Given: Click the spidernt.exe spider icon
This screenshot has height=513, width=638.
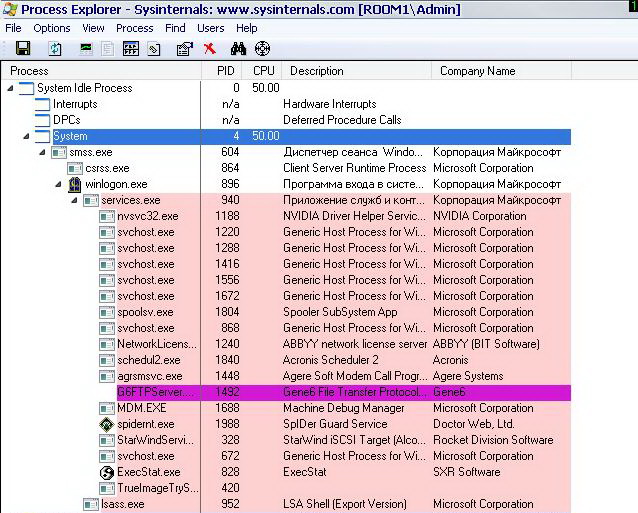Looking at the screenshot, I should point(107,424).
